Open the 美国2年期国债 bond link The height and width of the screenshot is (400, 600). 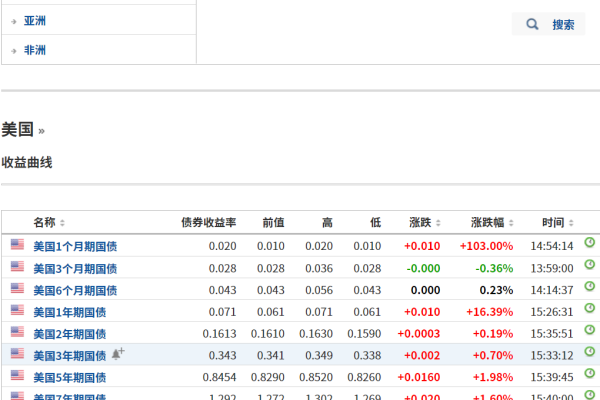pyautogui.click(x=72, y=334)
